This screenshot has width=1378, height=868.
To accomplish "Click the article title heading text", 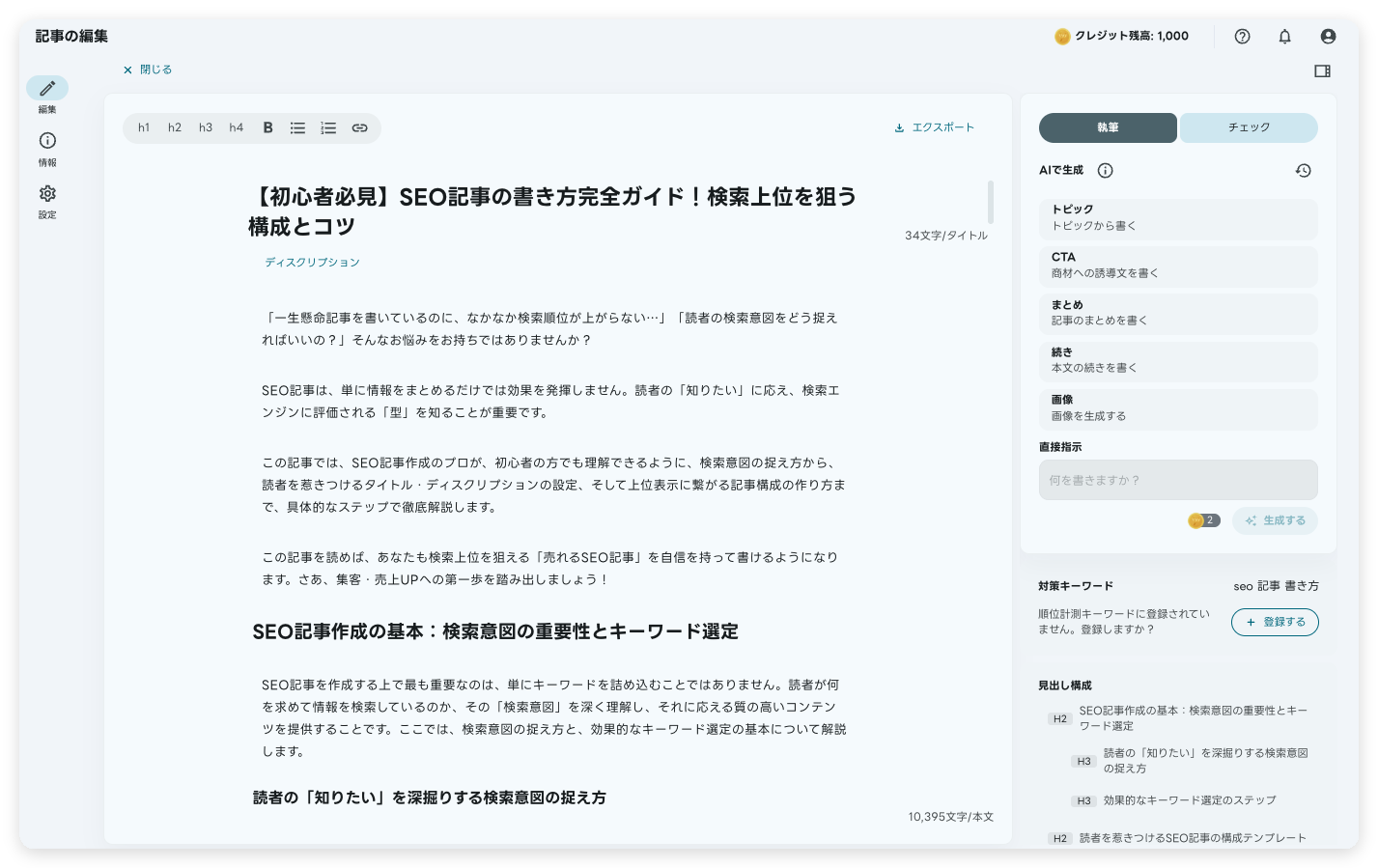I will [x=552, y=211].
